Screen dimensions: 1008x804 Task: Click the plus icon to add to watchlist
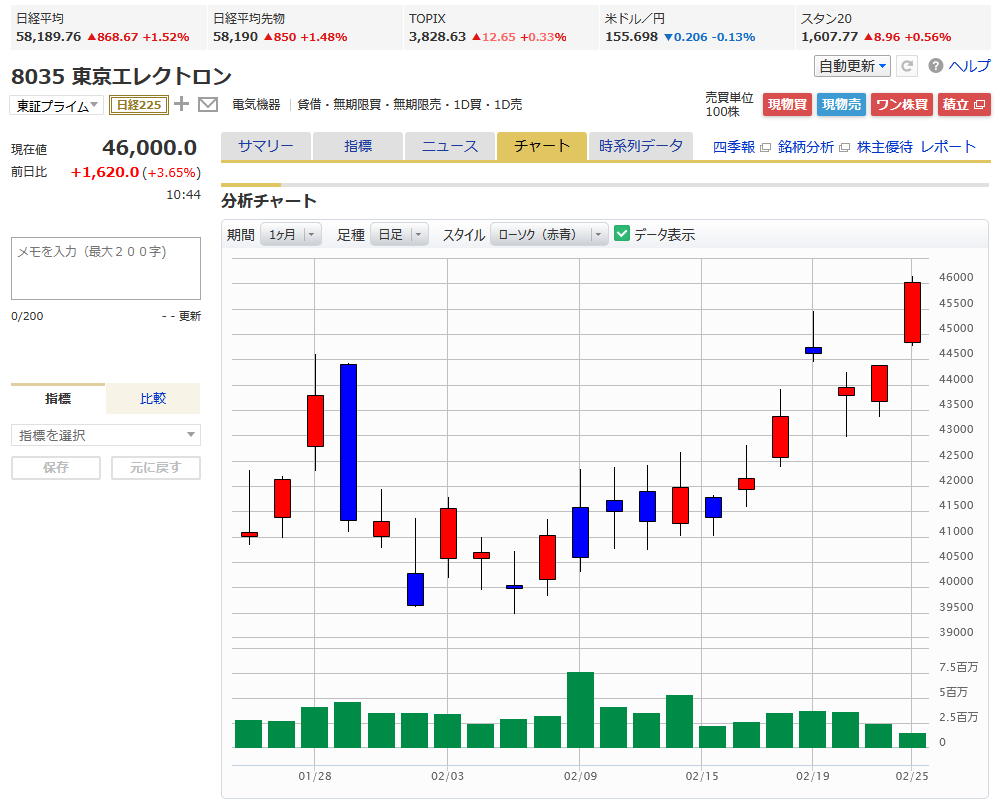tap(181, 104)
